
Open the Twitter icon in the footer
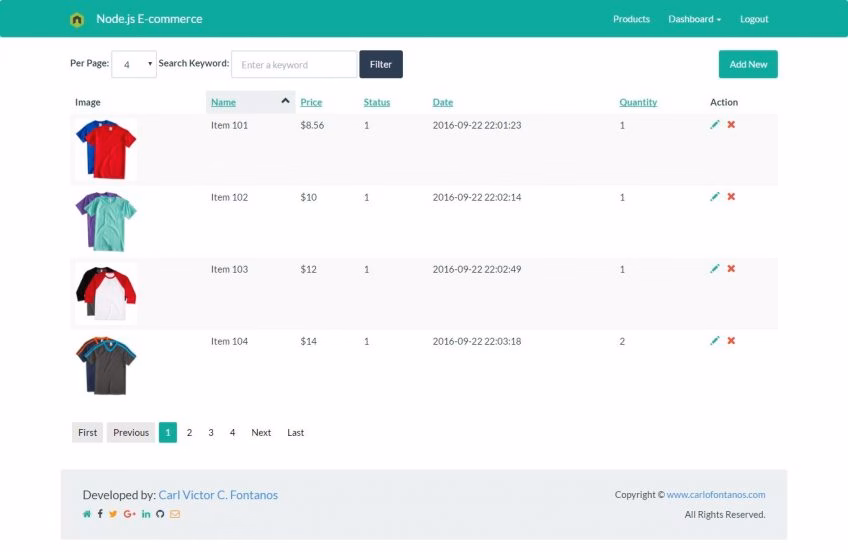(113, 514)
